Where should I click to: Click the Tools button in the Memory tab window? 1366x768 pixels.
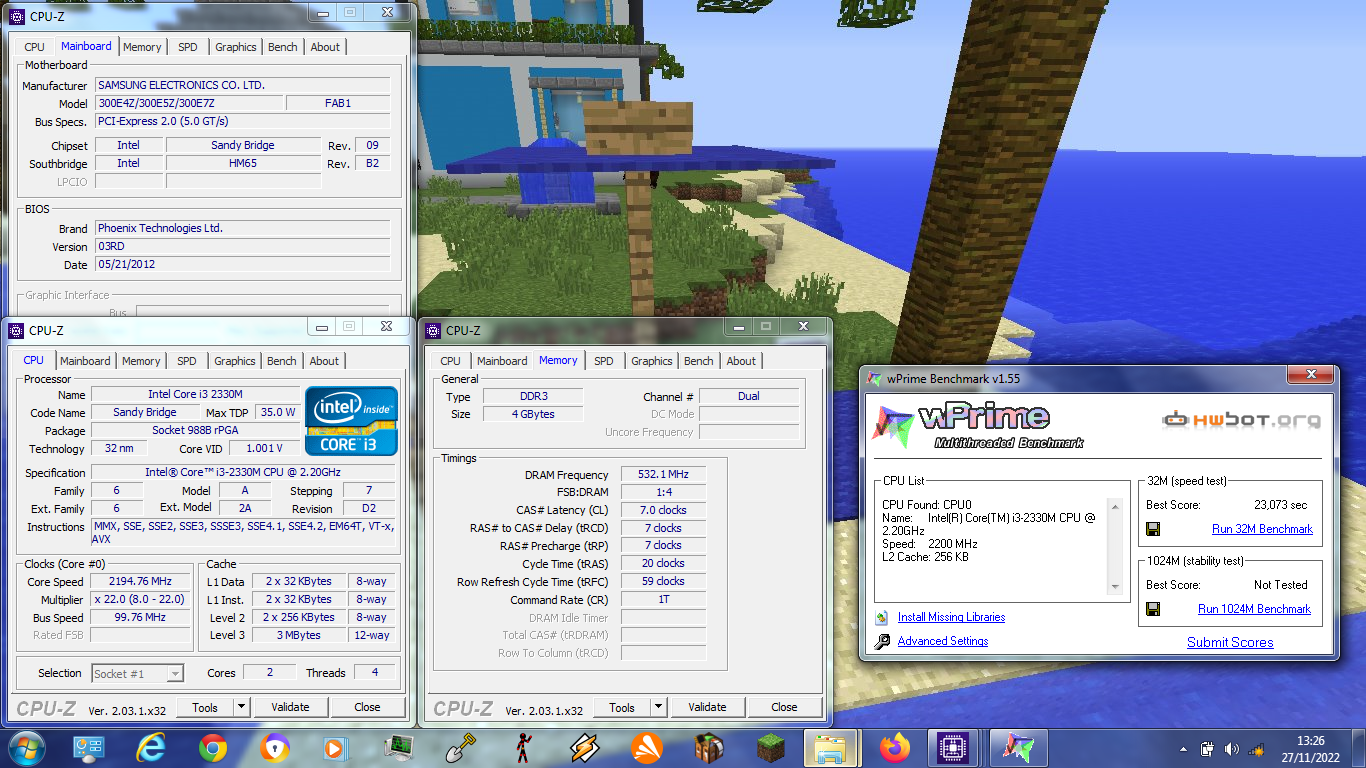[x=622, y=707]
